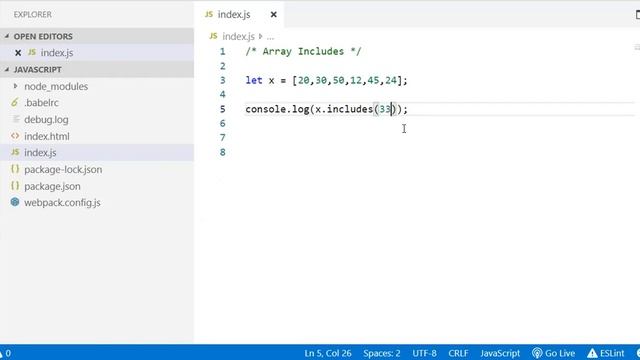
Task: Click the 'includes' method name
Action: [350, 109]
